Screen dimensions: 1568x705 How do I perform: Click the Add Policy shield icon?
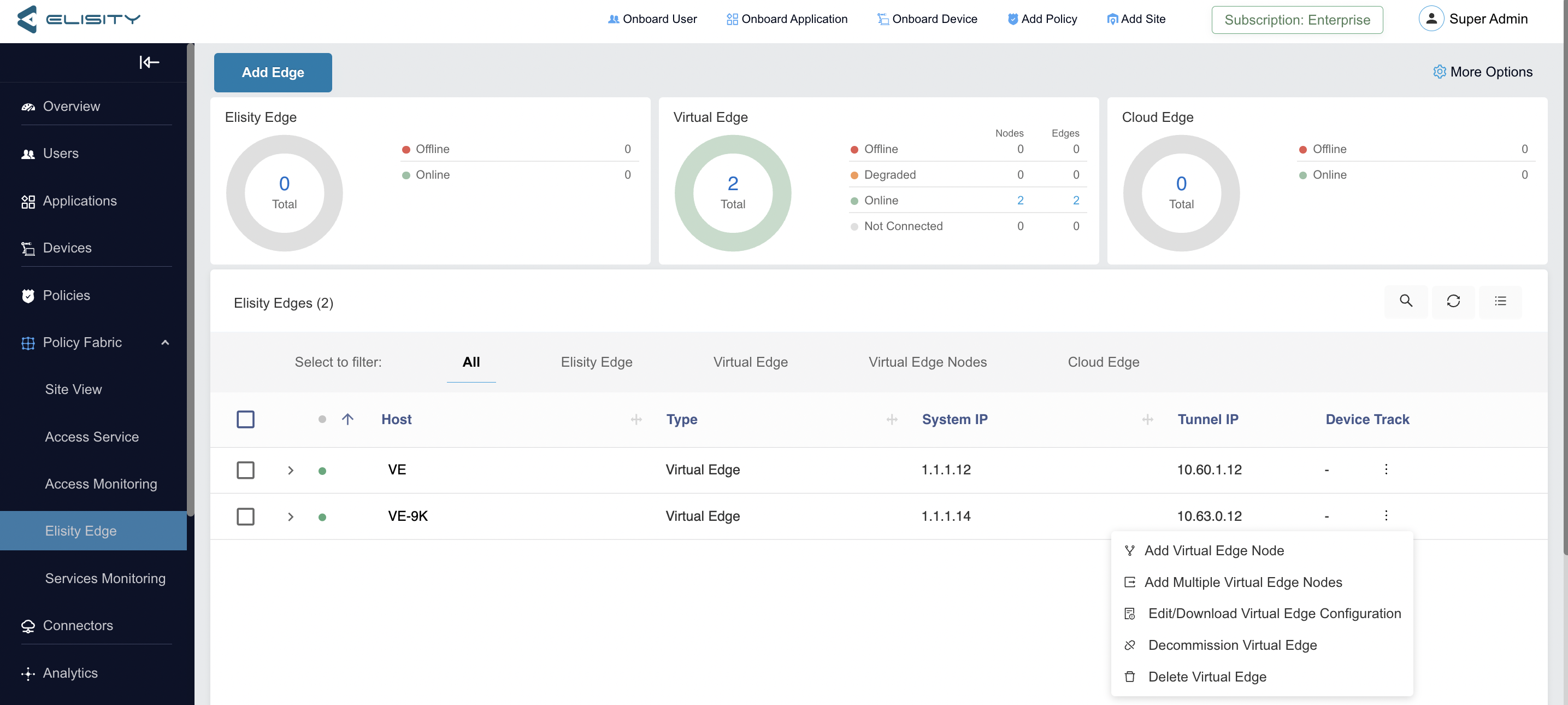coord(1013,20)
